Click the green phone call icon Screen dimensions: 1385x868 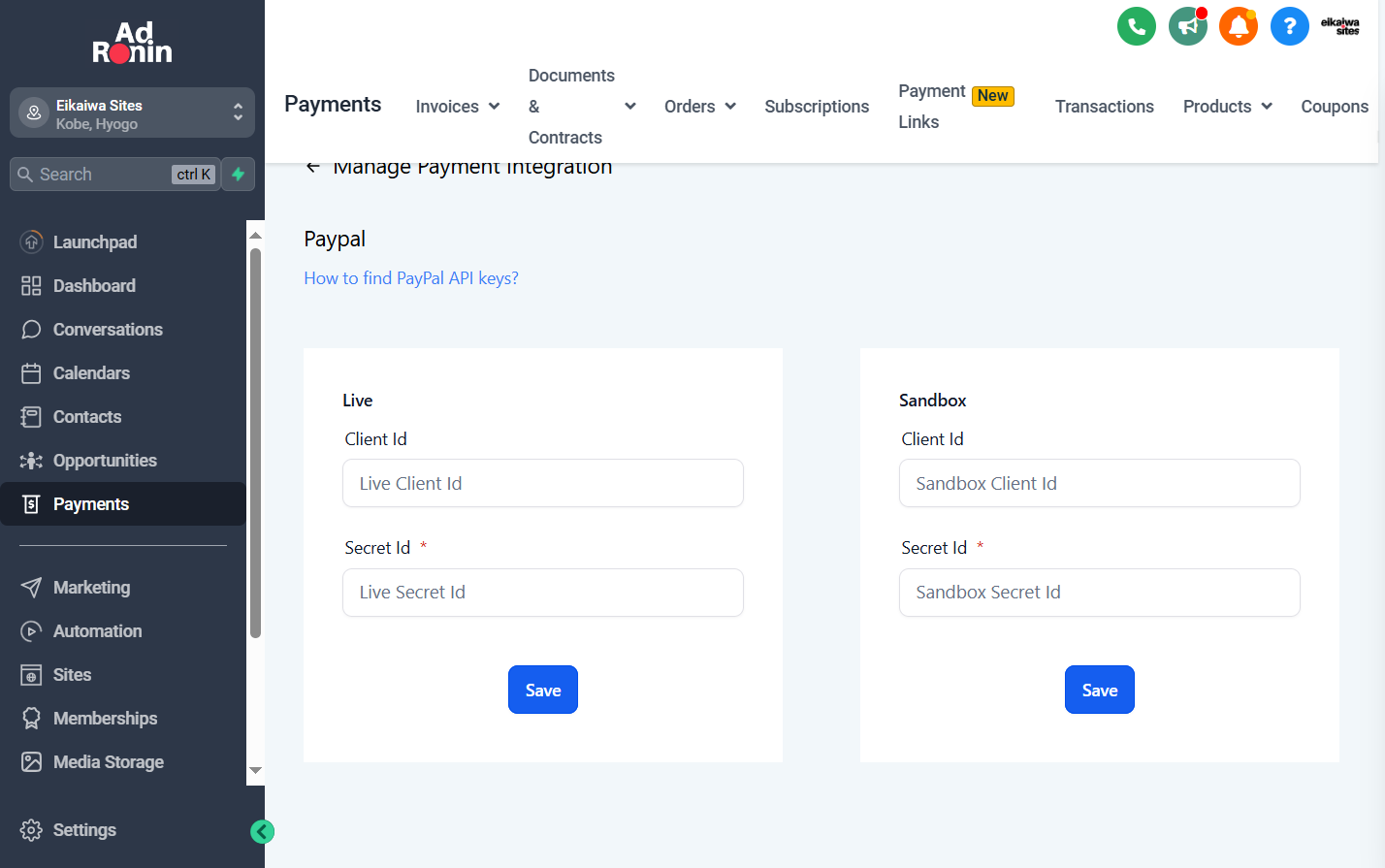[1137, 26]
